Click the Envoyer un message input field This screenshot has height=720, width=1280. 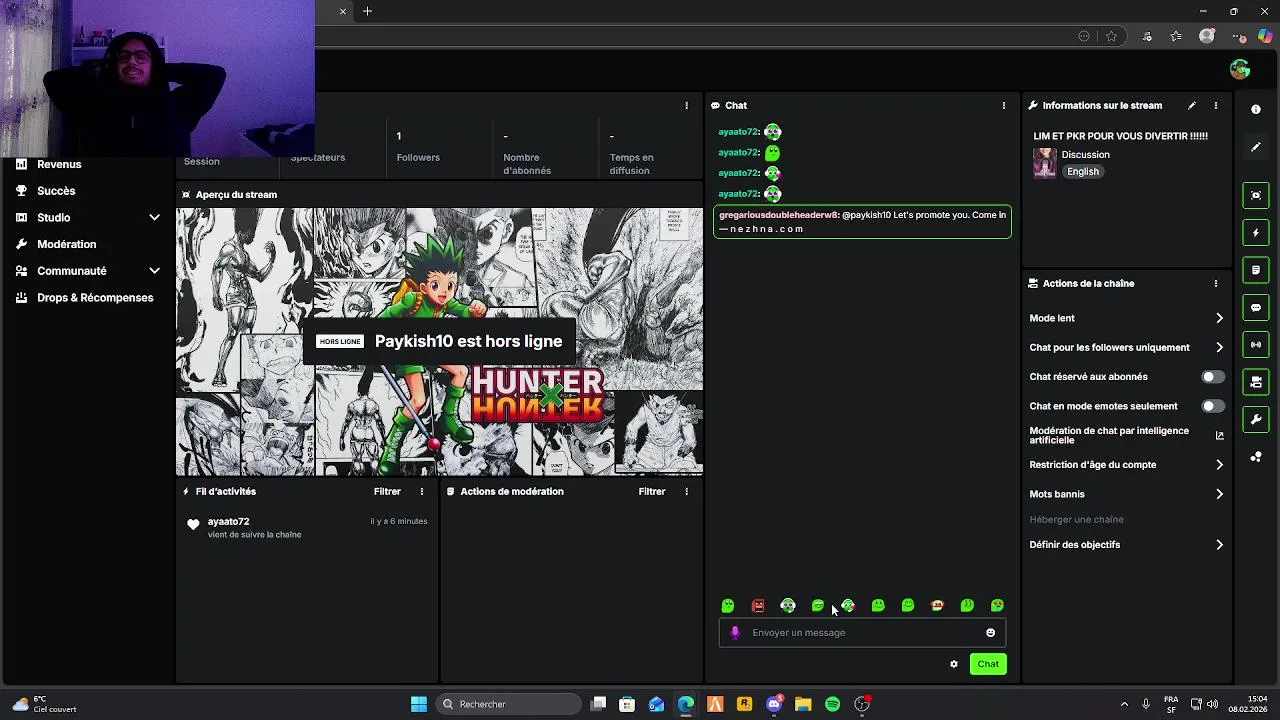point(862,632)
